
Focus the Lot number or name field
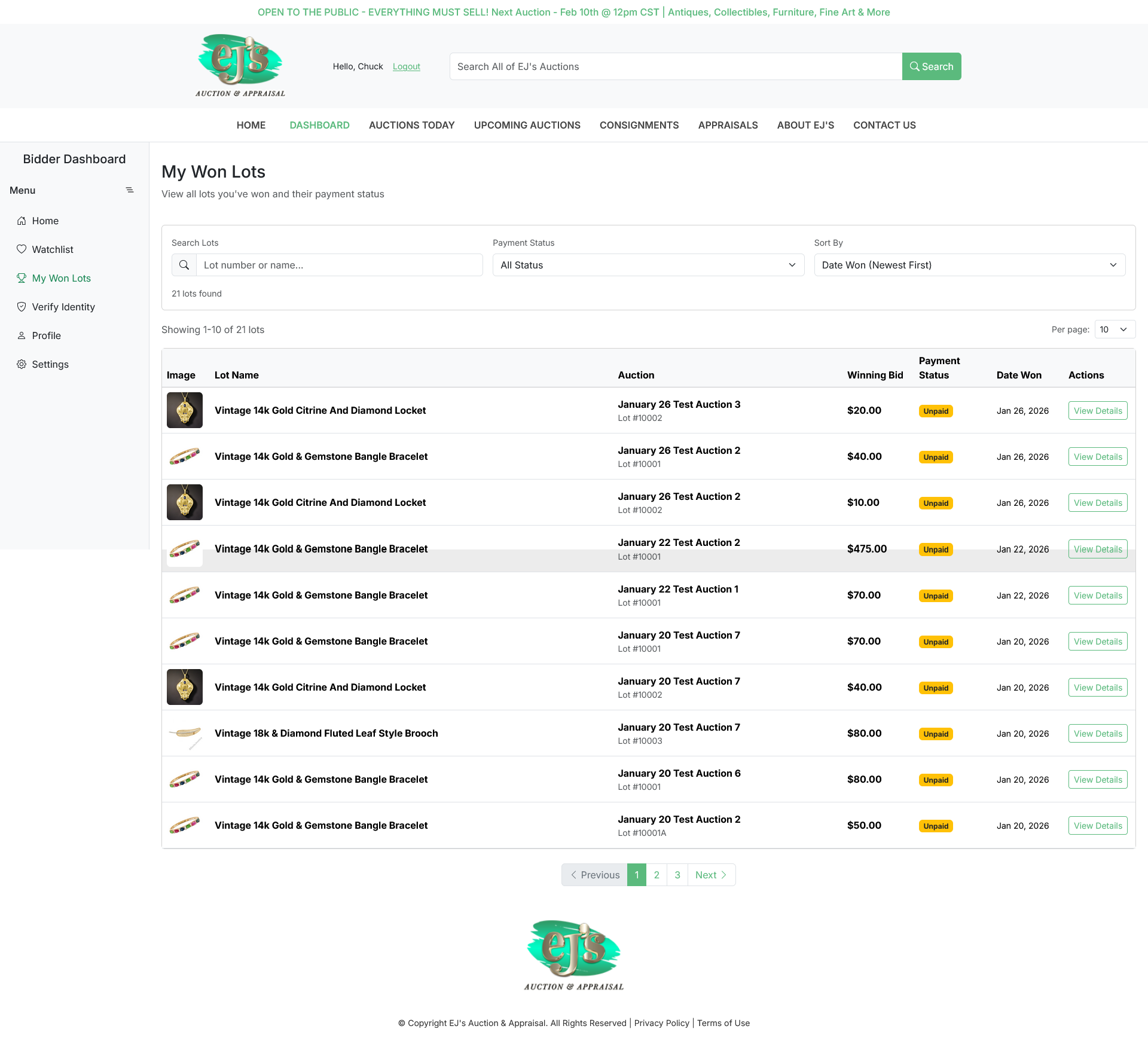(339, 265)
